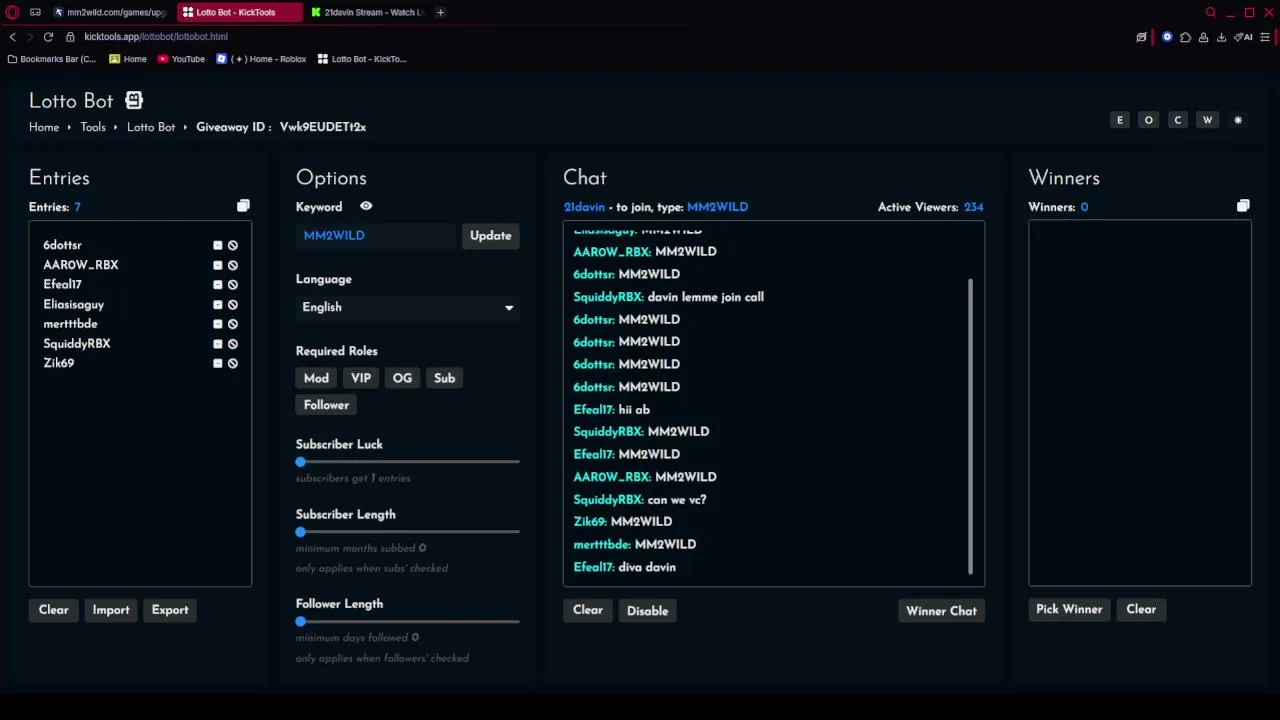This screenshot has height=720, width=1280.
Task: Click the theme toggle sun icon
Action: 1238,120
